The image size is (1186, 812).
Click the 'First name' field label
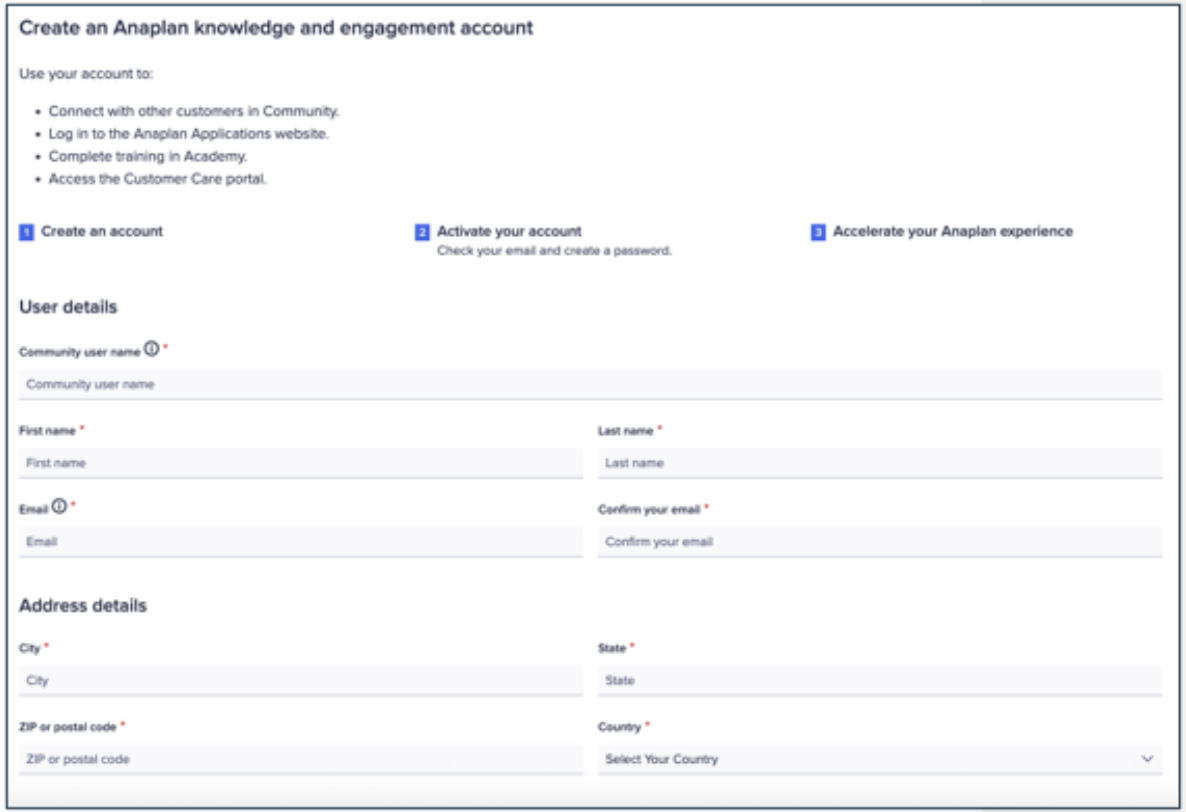47,431
